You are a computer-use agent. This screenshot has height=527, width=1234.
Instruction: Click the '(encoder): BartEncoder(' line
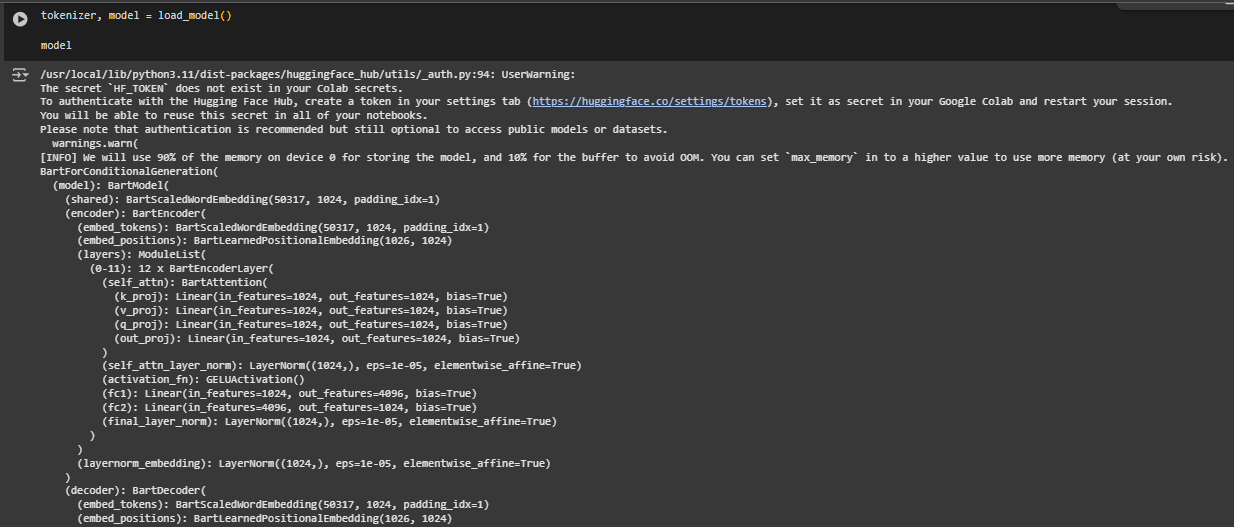click(135, 214)
